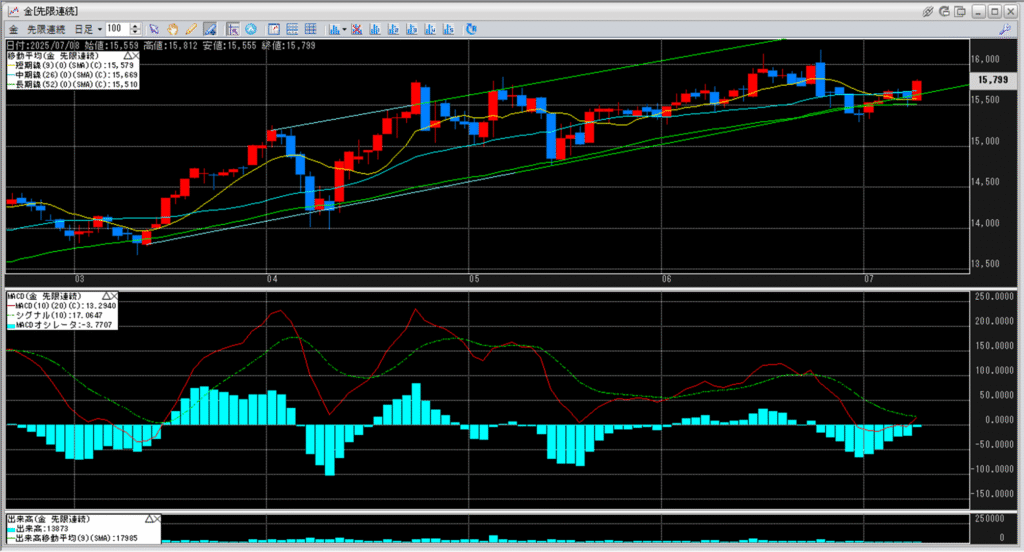Toggle the crosshair cursor tool
The image size is (1024, 552).
click(x=232, y=29)
